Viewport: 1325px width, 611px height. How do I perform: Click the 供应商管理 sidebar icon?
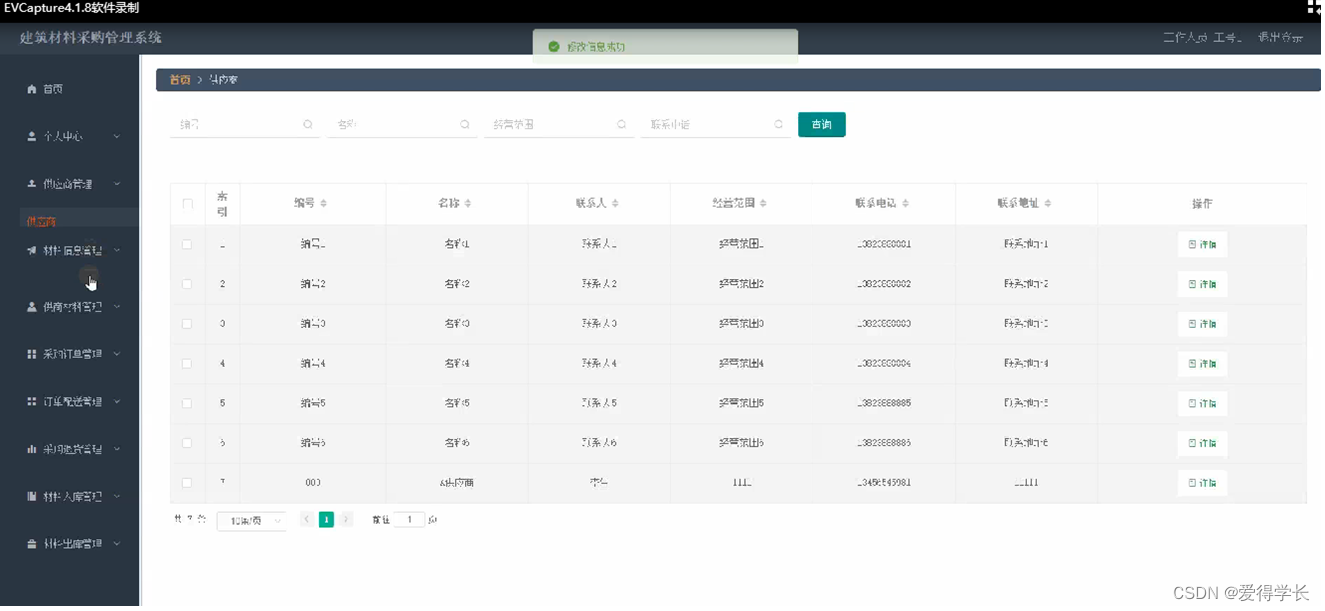pyautogui.click(x=31, y=184)
